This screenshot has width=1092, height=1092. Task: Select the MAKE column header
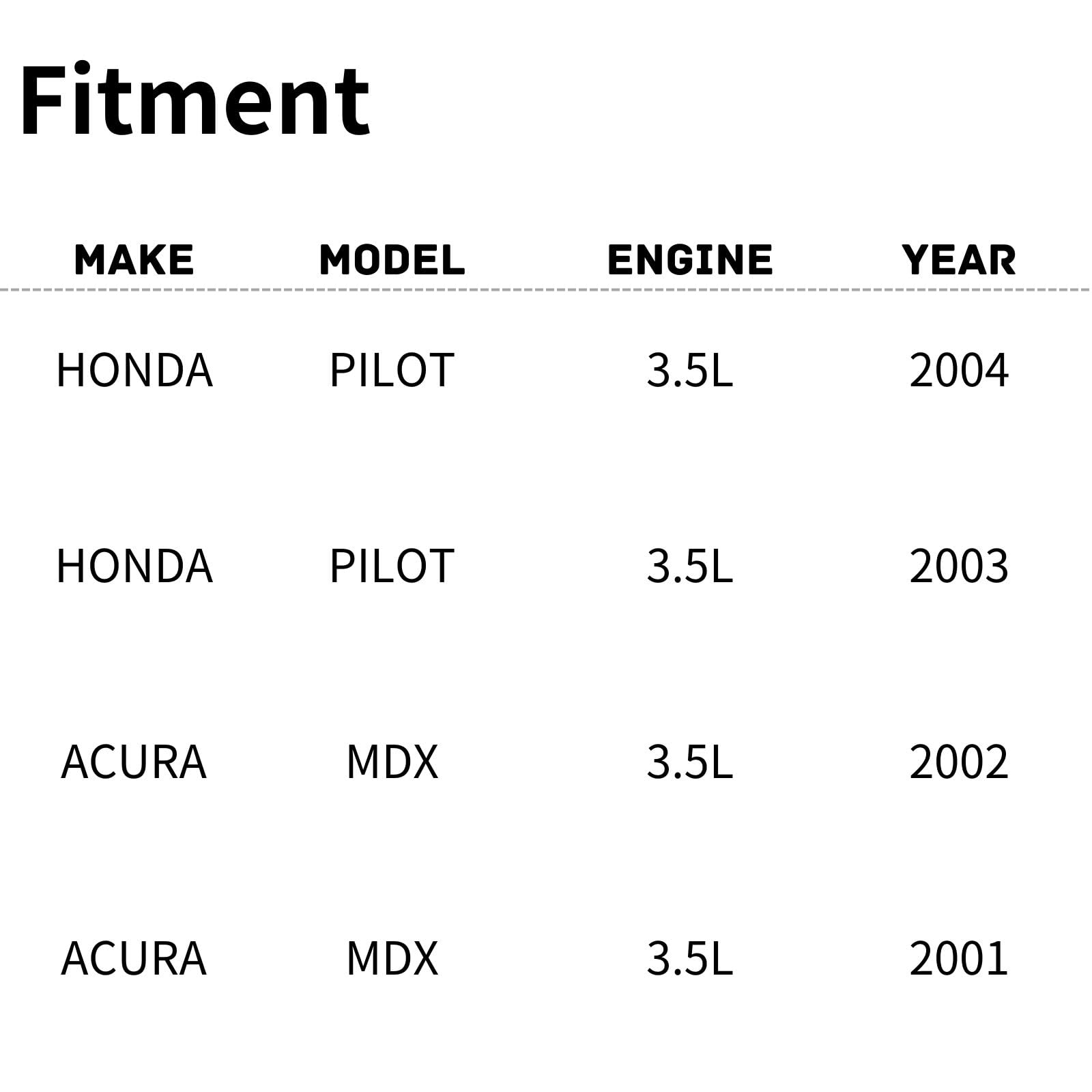coord(134,260)
